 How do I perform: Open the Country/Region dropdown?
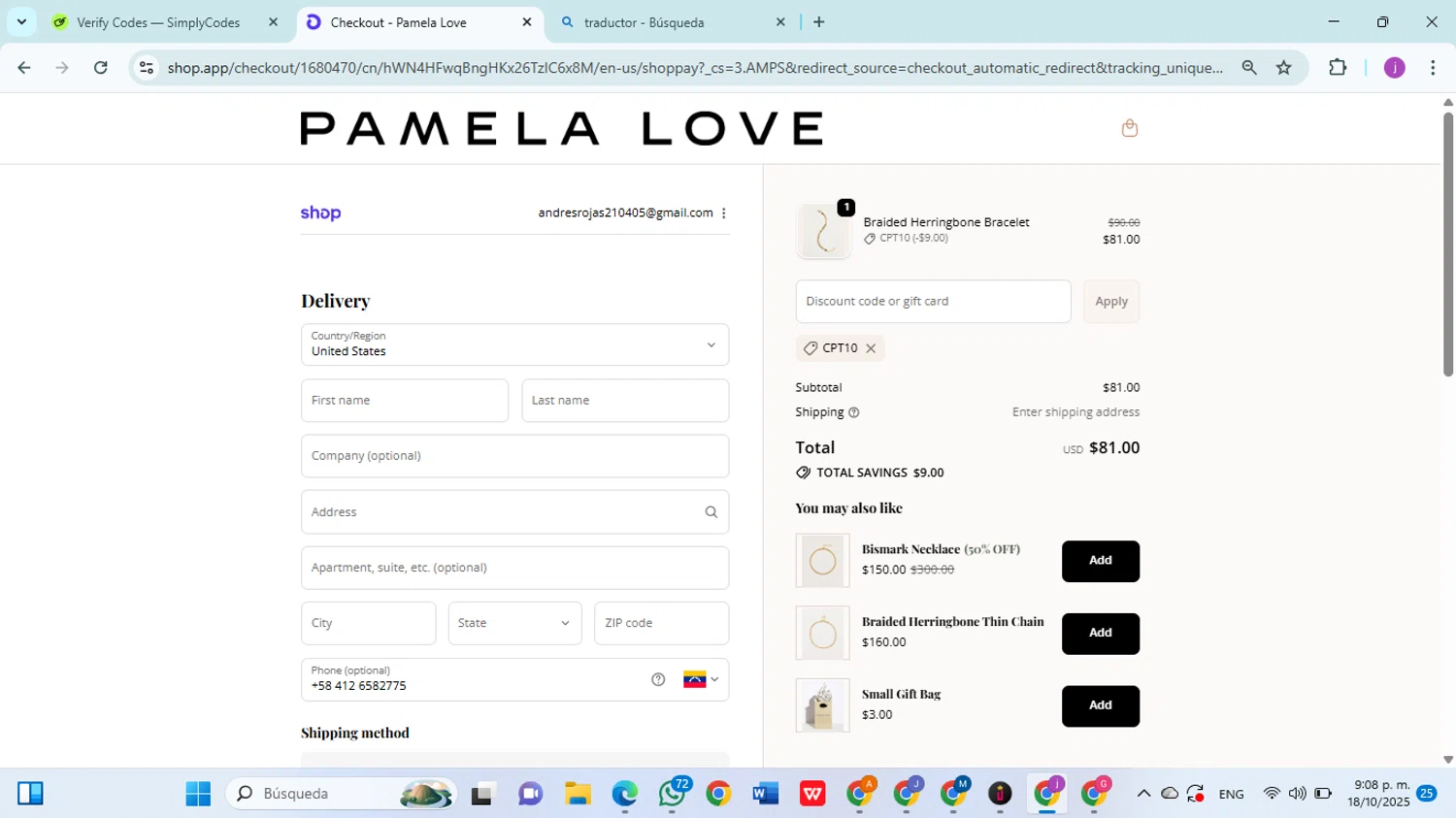pyautogui.click(x=514, y=345)
